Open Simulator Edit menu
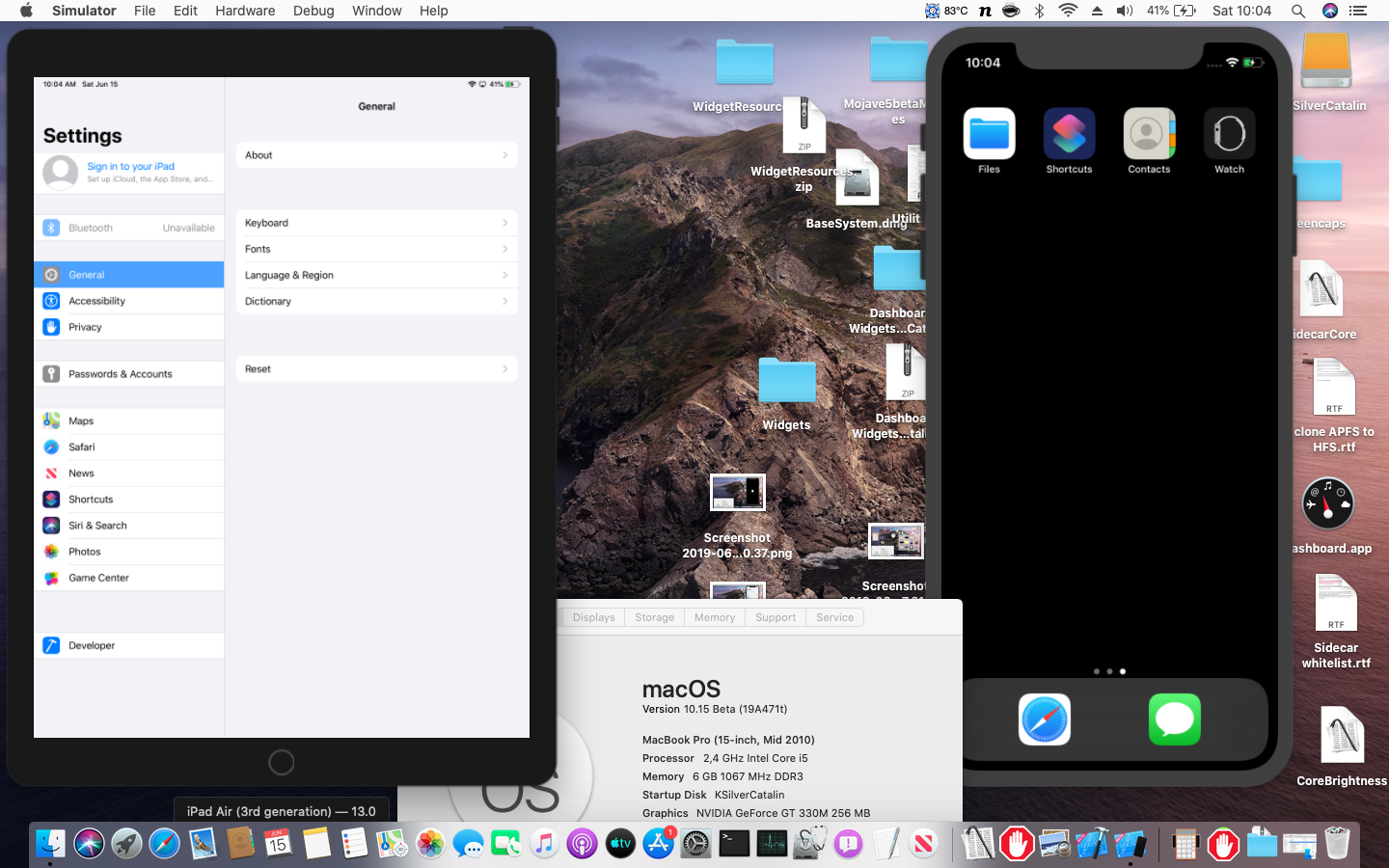 (185, 11)
